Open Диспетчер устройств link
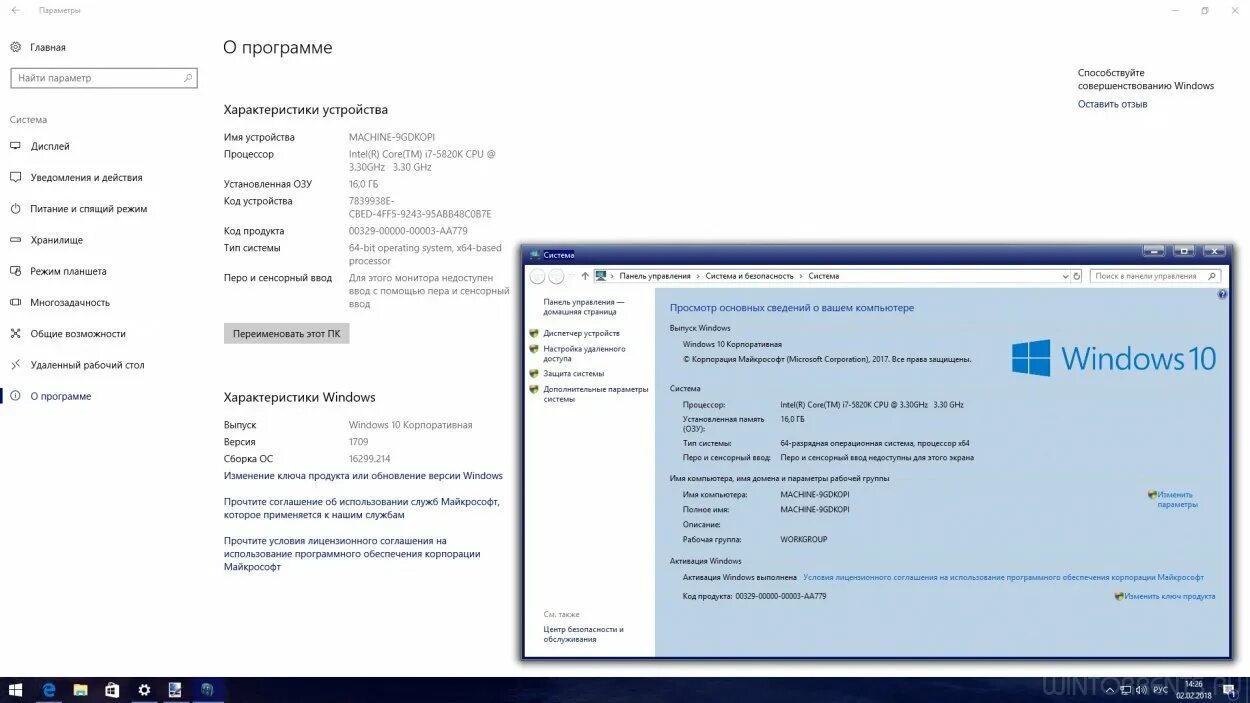Image resolution: width=1250 pixels, height=703 pixels. [581, 333]
